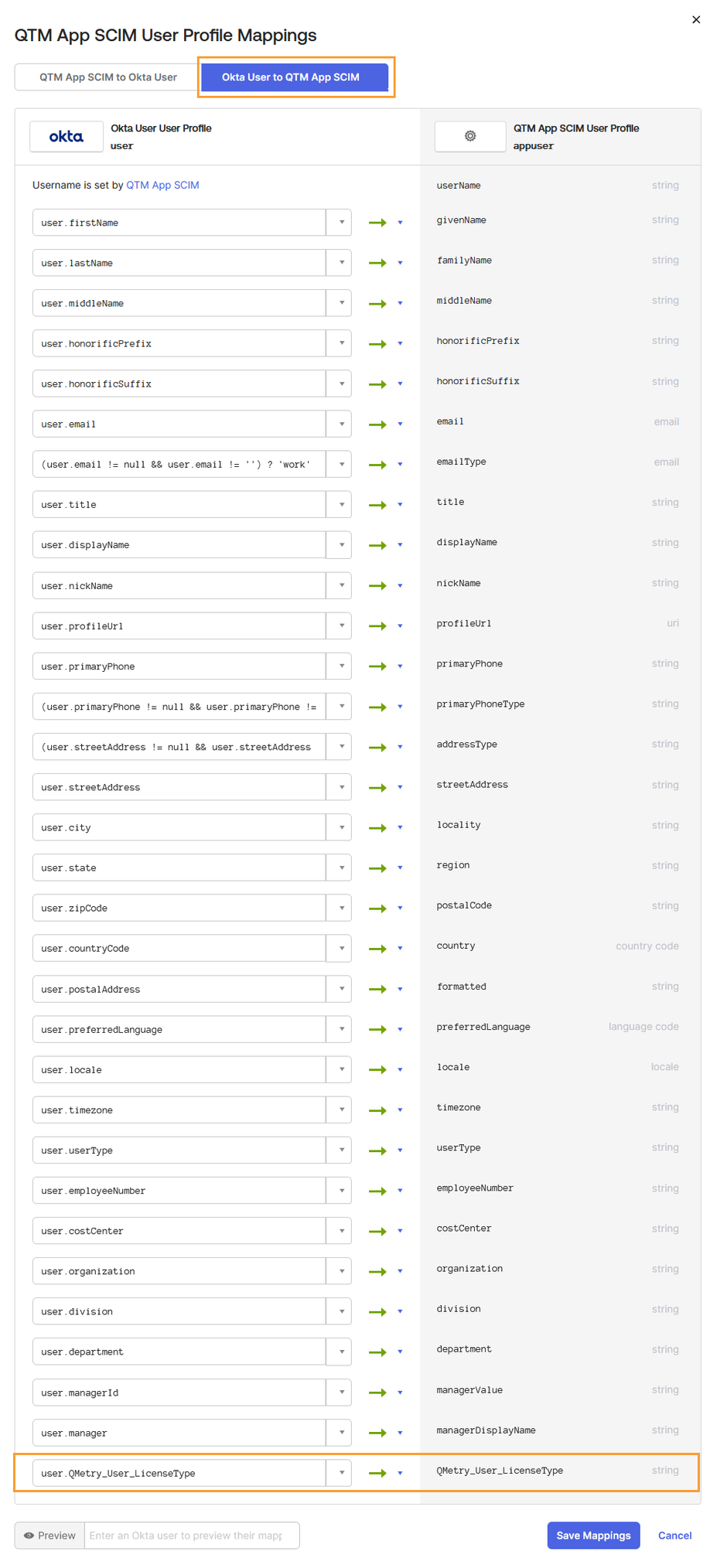710x1568 pixels.
Task: Click the QTM App SCIM link
Action: pyautogui.click(x=162, y=185)
